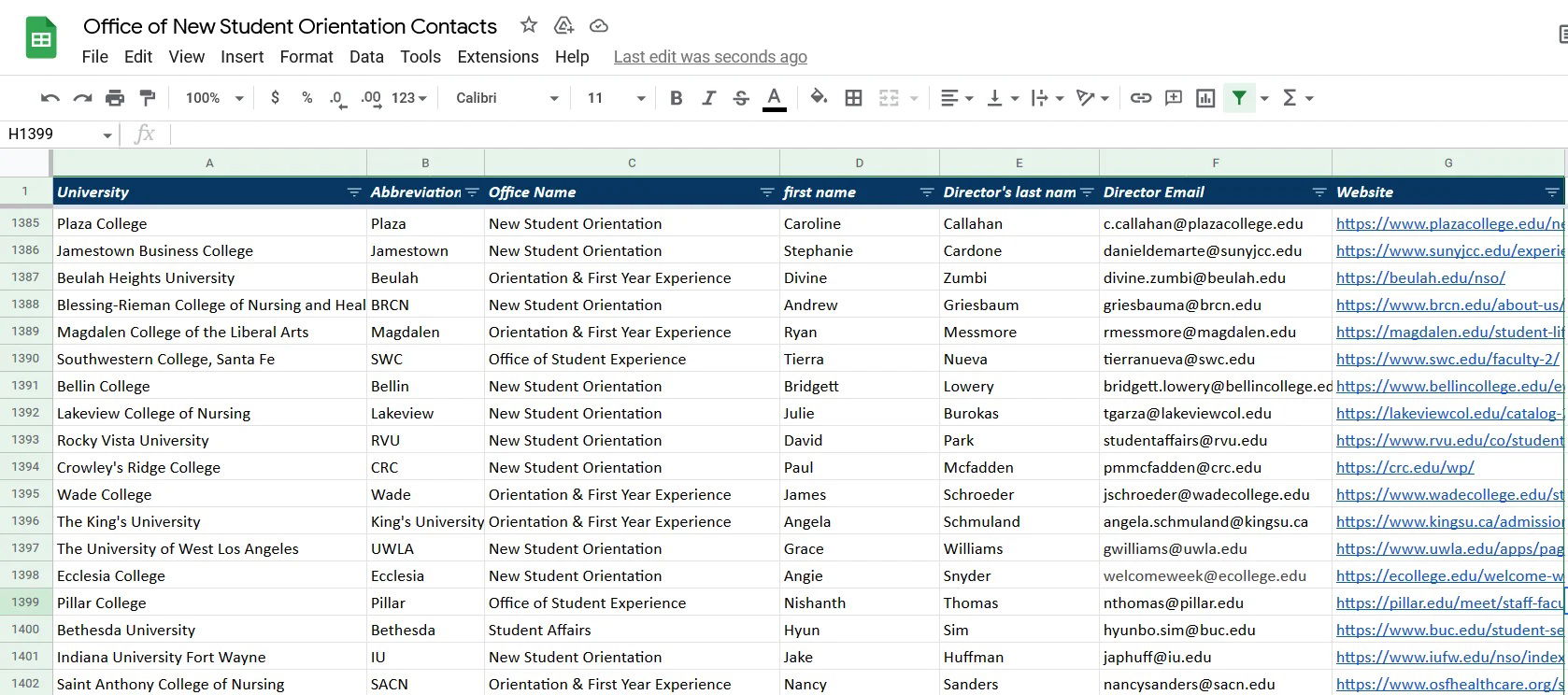Open the File menu
The image size is (1568, 695).
coord(94,57)
